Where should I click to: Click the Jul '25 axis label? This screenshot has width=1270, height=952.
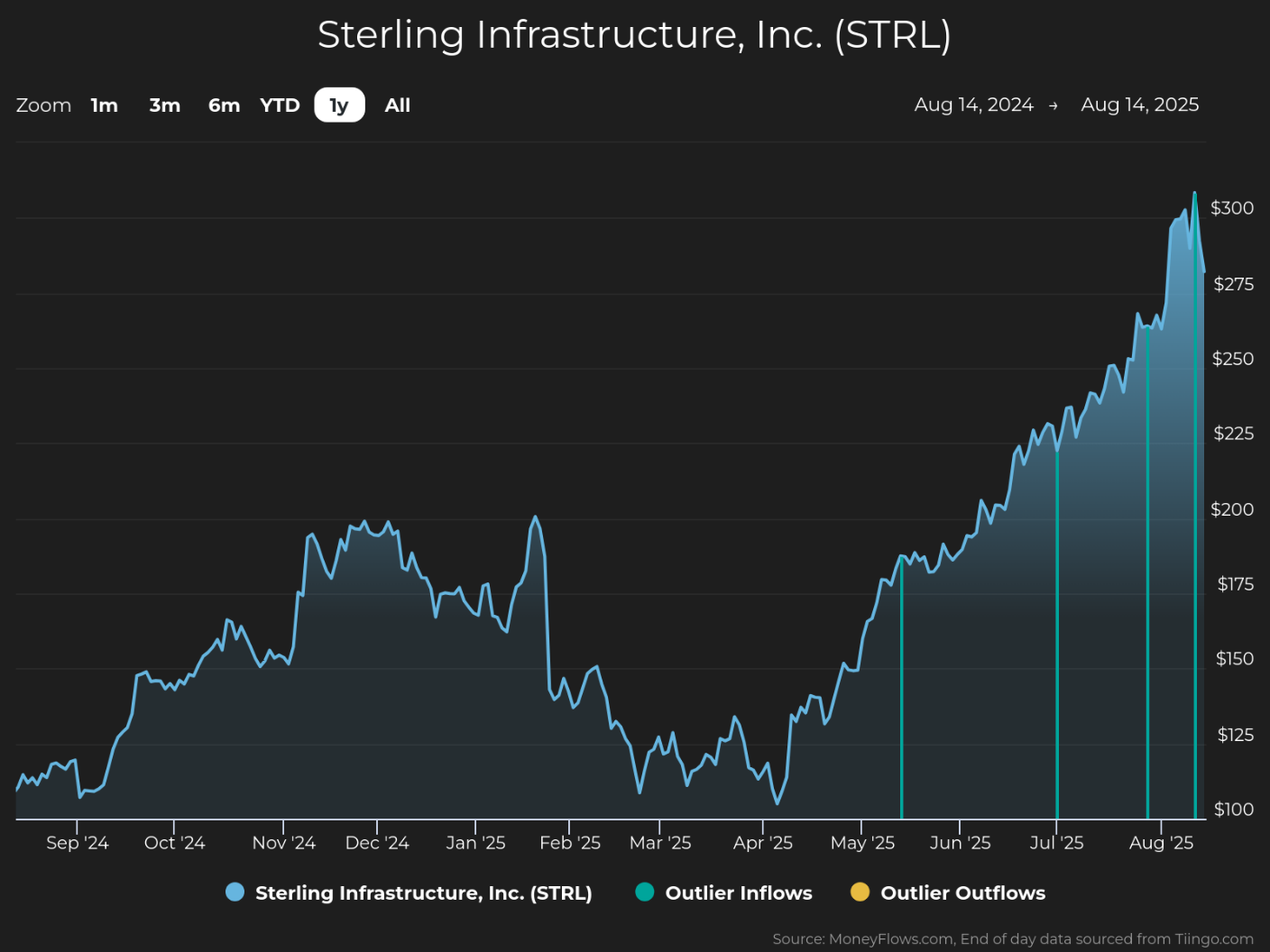(x=1056, y=843)
